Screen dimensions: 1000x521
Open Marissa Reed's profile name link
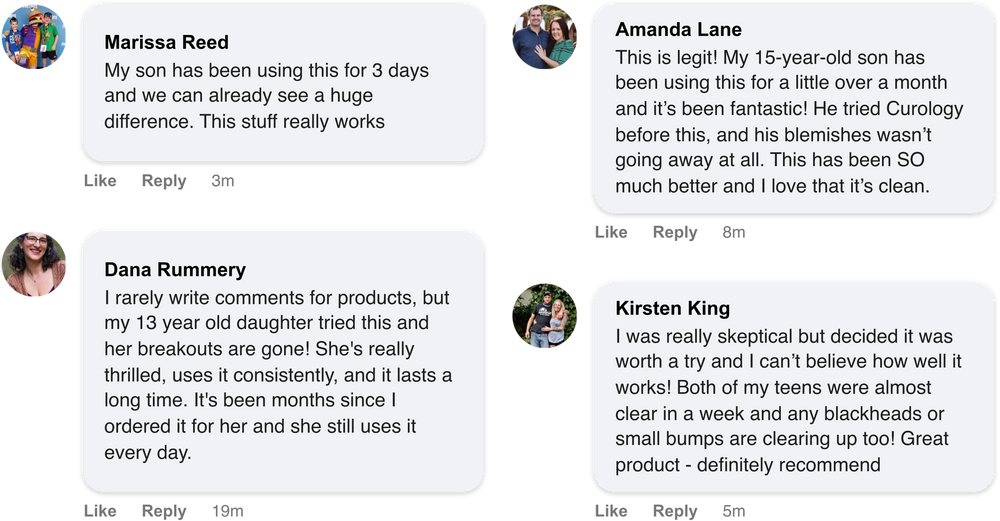tap(166, 43)
